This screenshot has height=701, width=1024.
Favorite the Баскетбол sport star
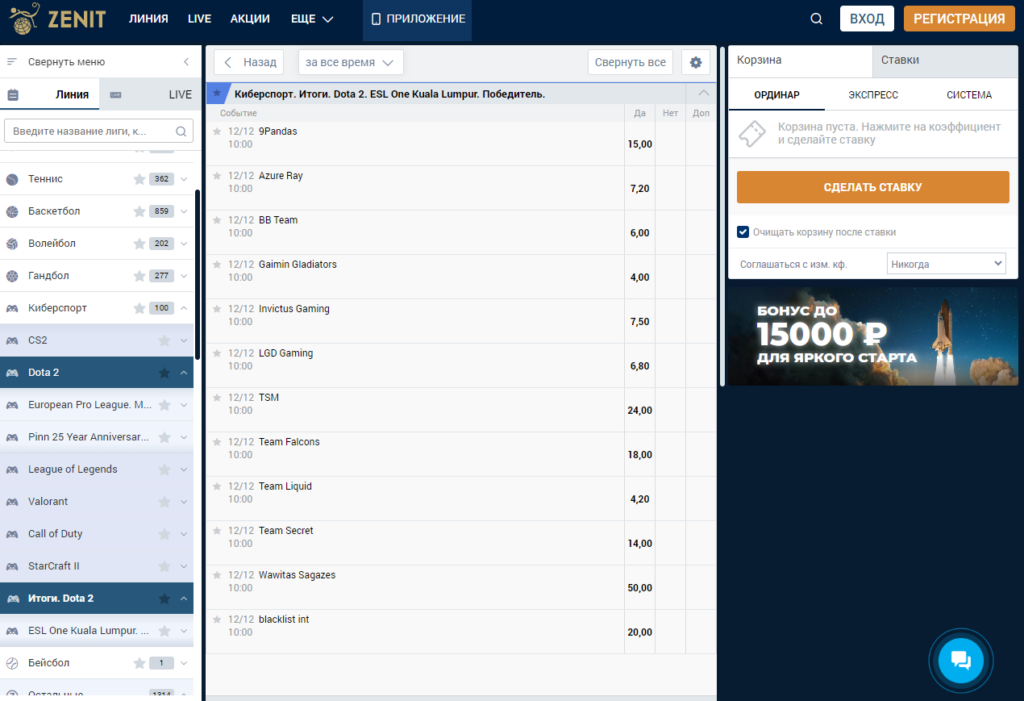click(139, 211)
